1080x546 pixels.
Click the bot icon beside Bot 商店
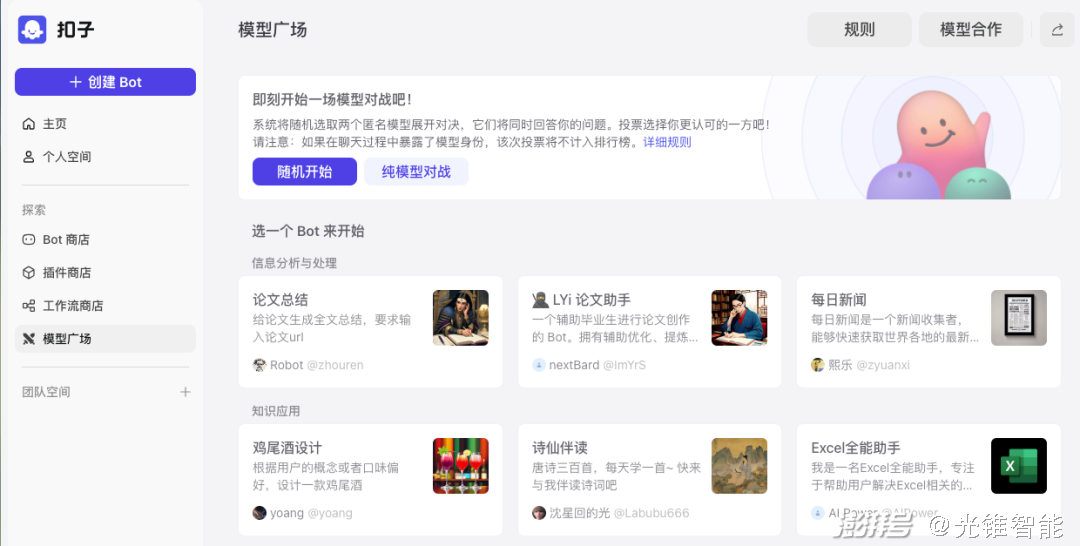28,240
